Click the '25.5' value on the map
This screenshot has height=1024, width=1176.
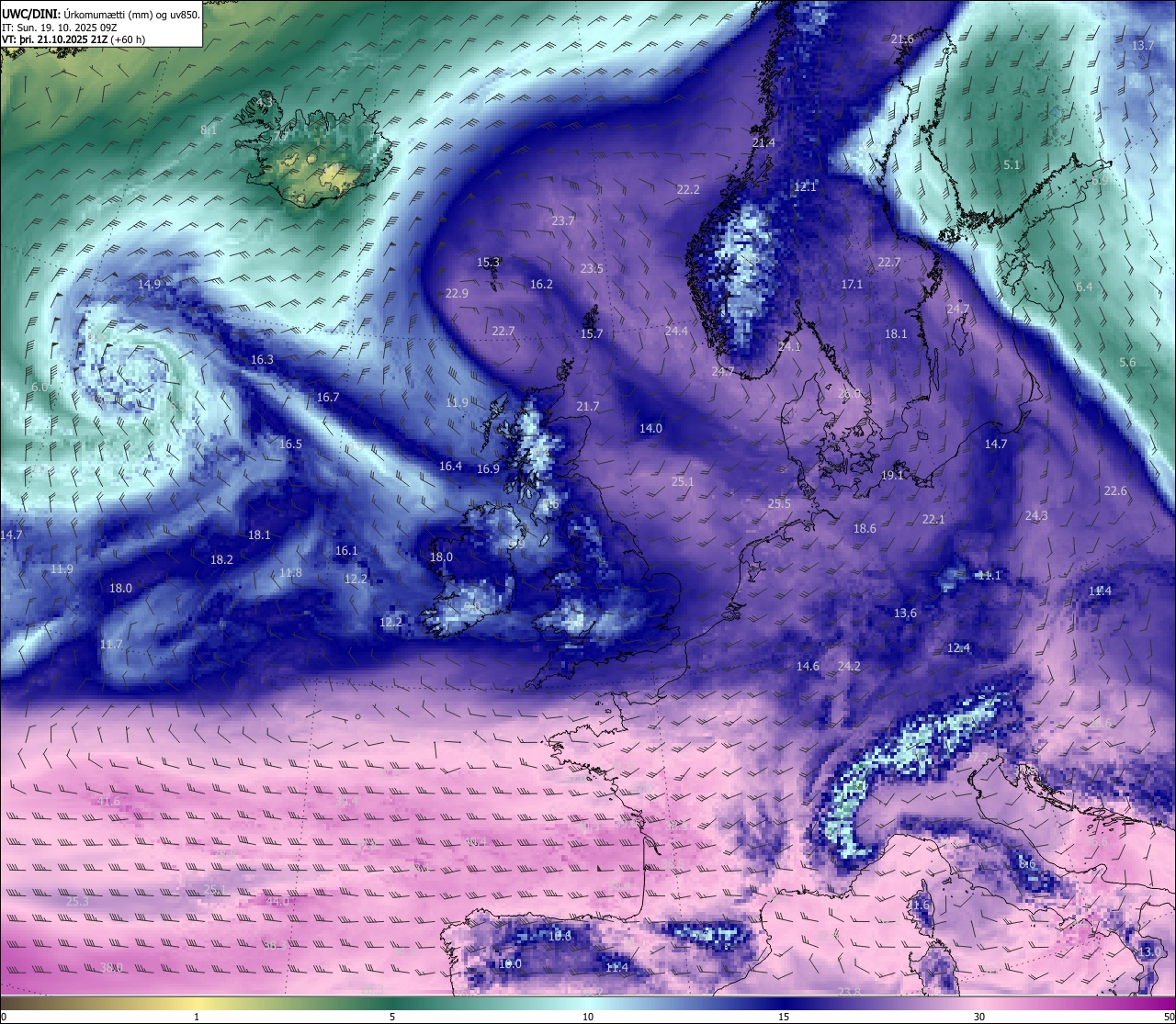tap(779, 503)
